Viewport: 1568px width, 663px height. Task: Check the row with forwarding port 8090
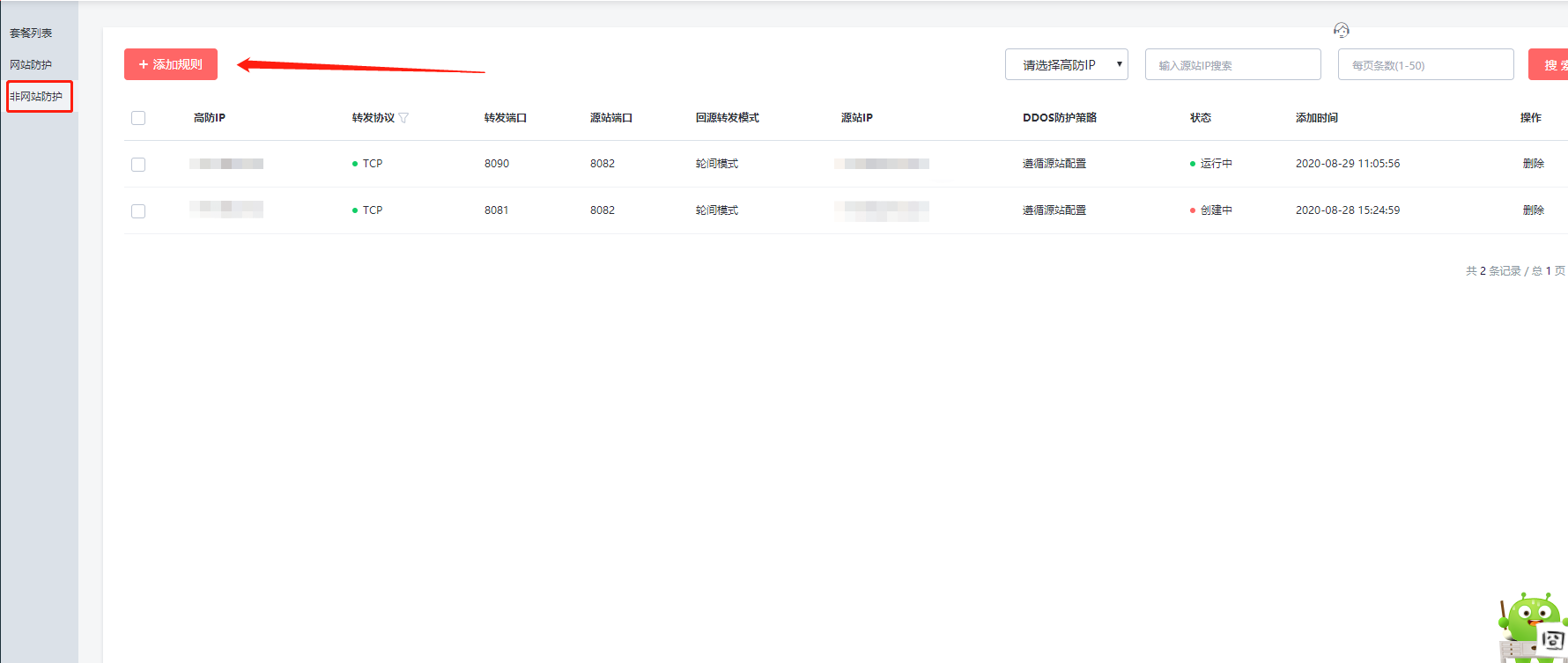[x=138, y=165]
